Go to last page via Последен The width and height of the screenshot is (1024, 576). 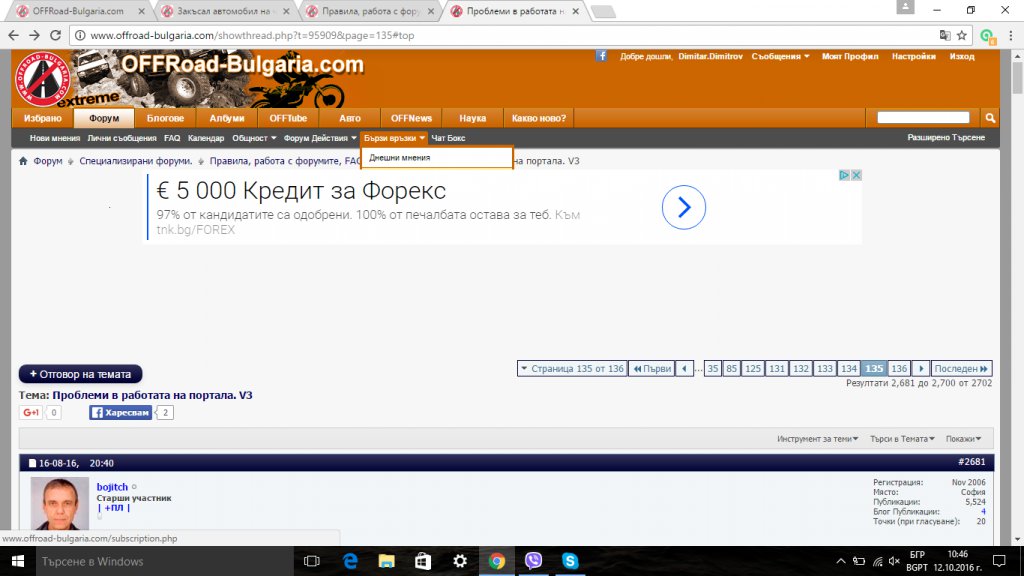tap(961, 368)
